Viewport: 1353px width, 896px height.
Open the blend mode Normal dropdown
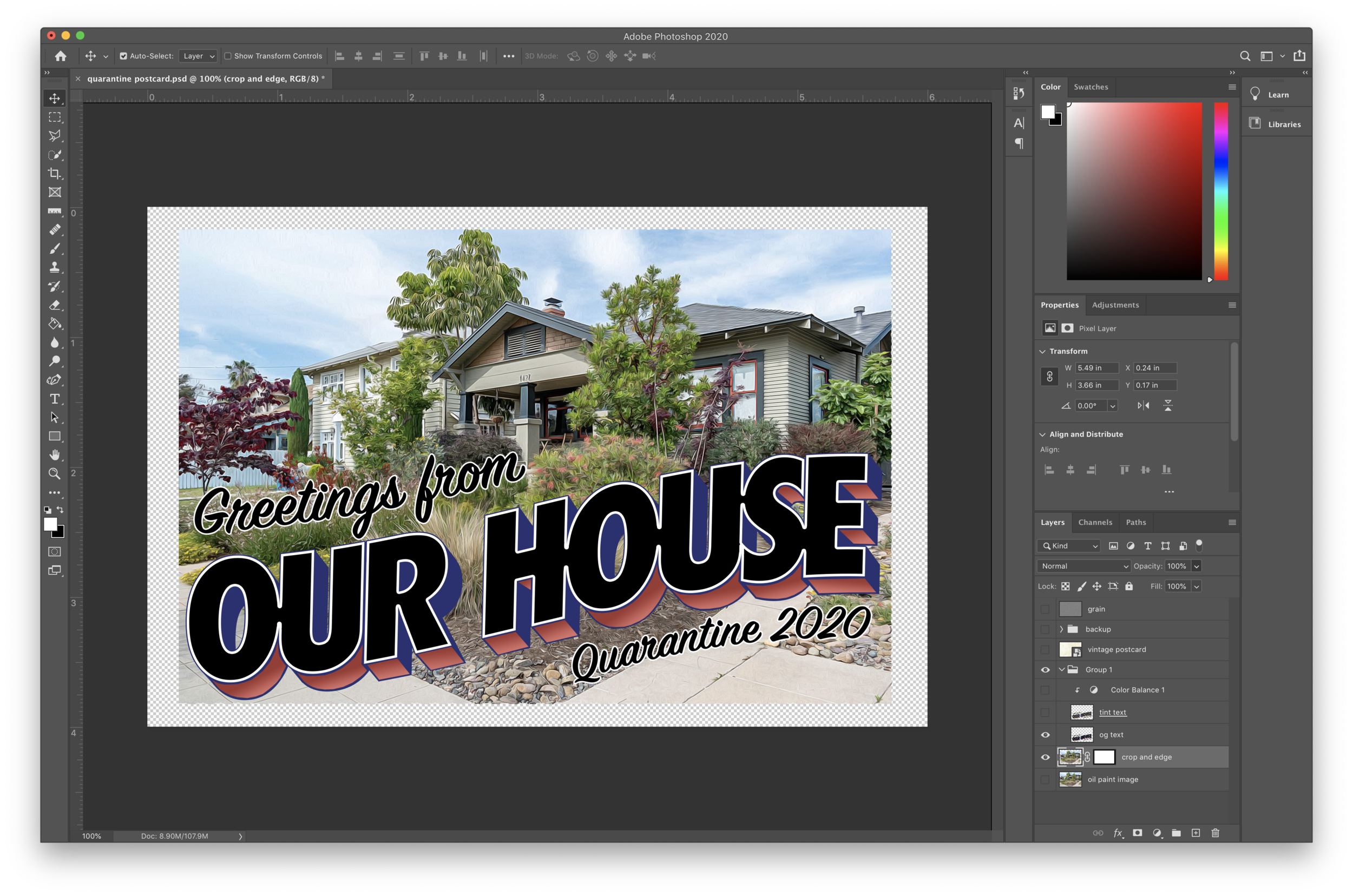[1084, 566]
